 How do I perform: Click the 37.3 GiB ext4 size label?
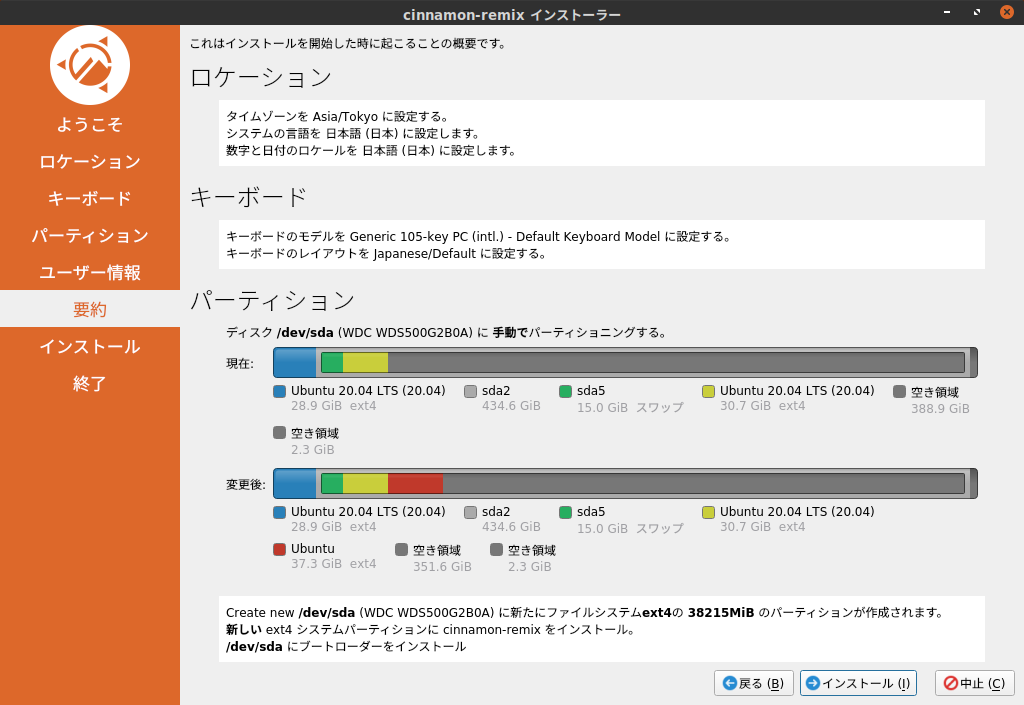coord(334,563)
